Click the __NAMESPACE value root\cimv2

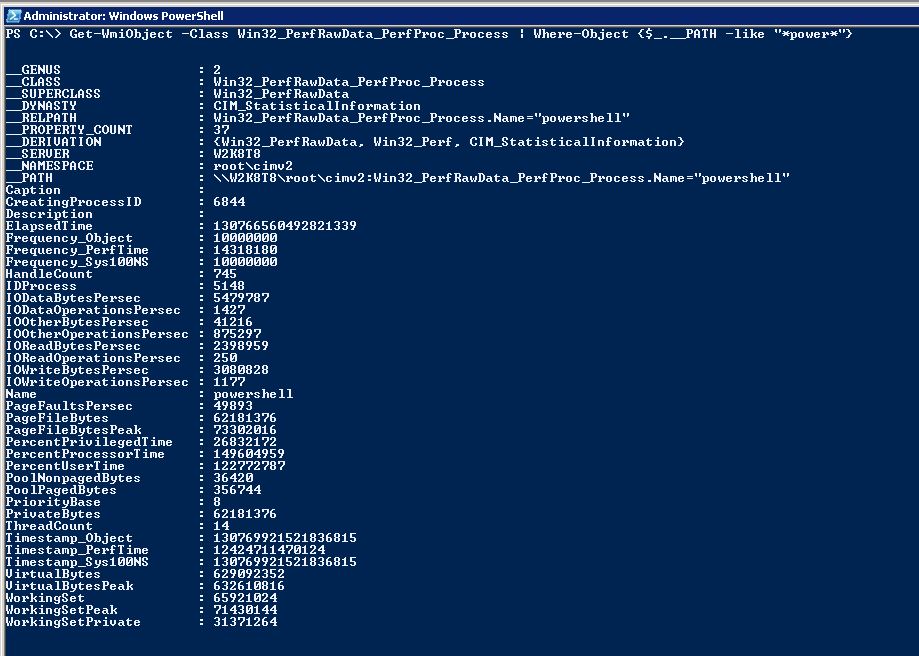[253, 166]
